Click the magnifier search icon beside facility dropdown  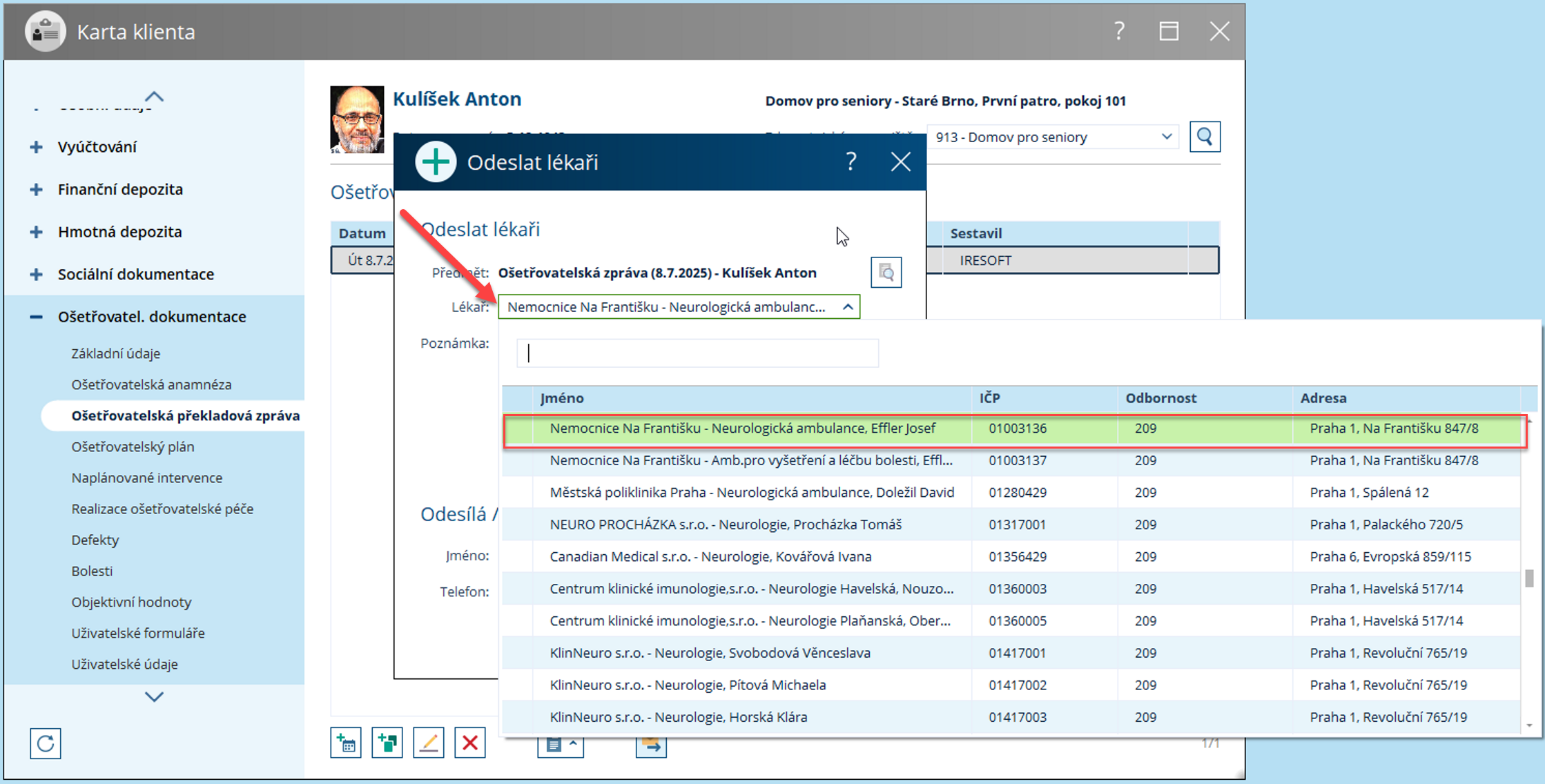coord(1205,137)
